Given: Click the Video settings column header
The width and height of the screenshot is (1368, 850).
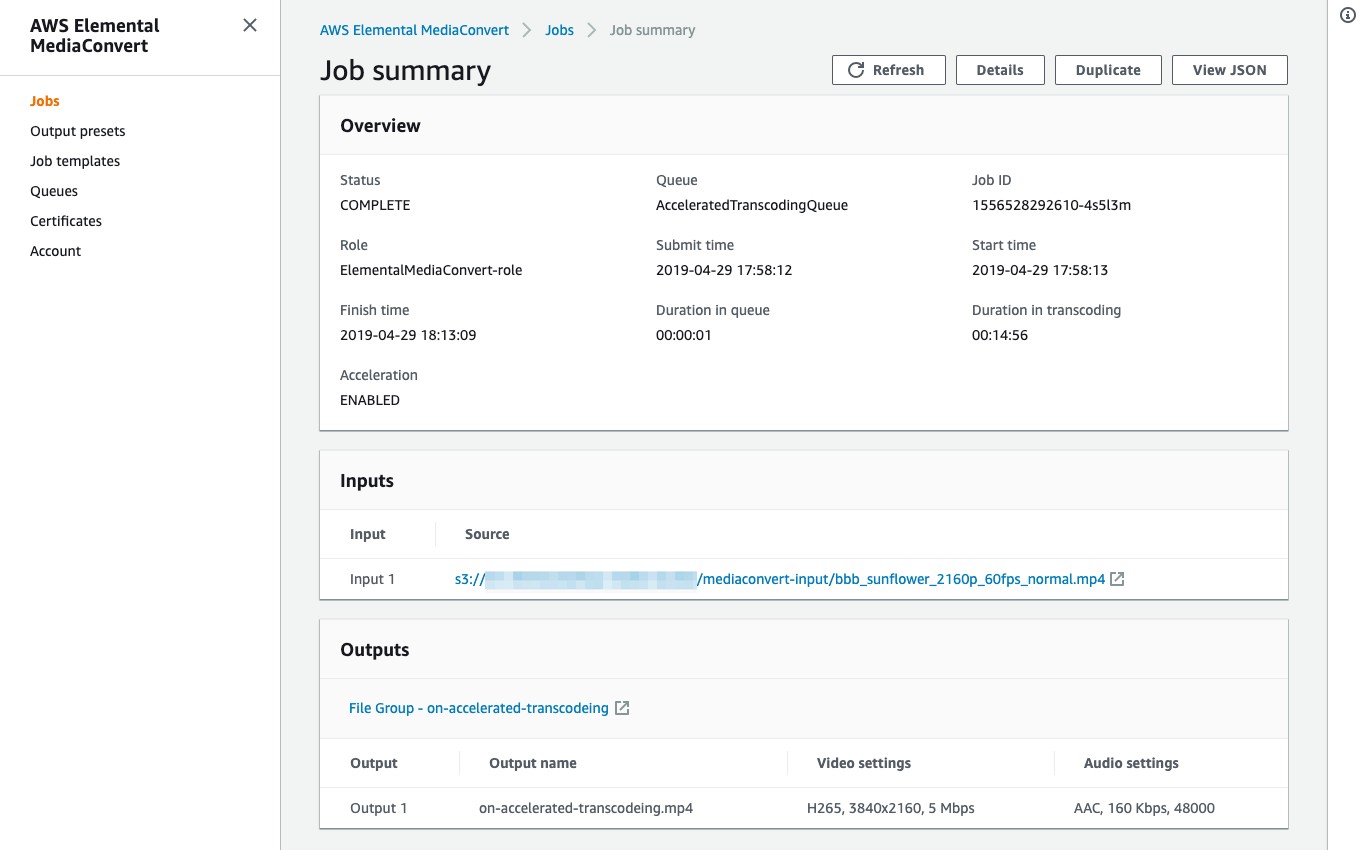Looking at the screenshot, I should (x=864, y=763).
